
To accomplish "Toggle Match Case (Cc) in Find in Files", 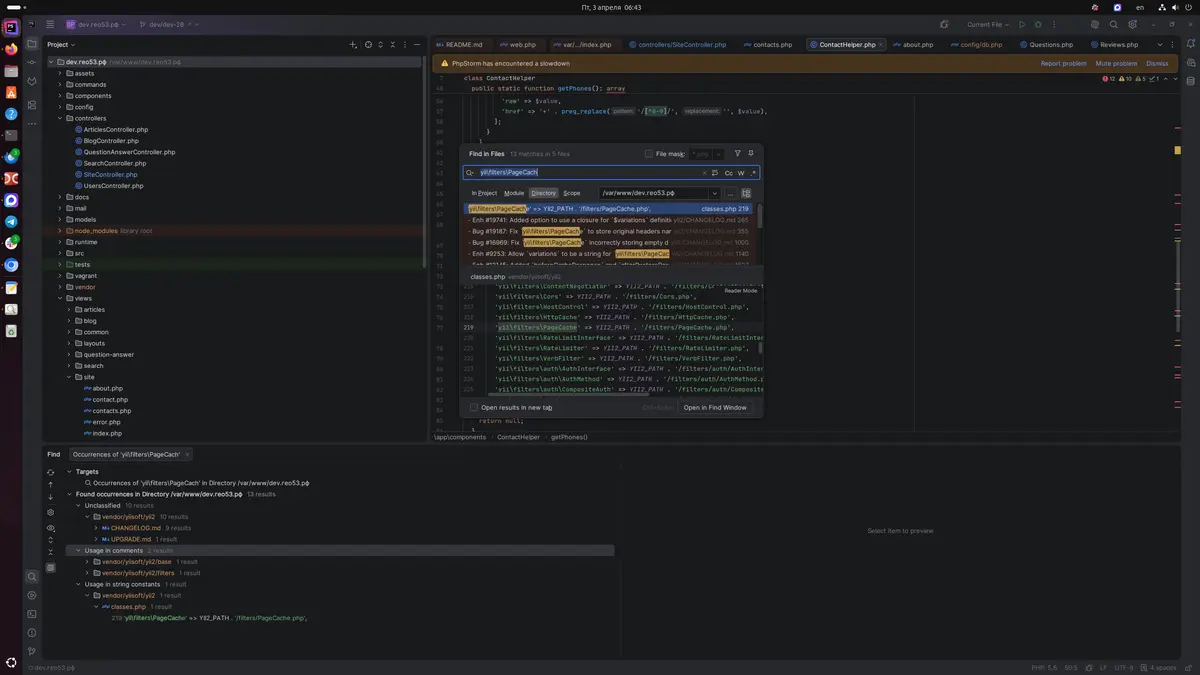I will click(728, 173).
